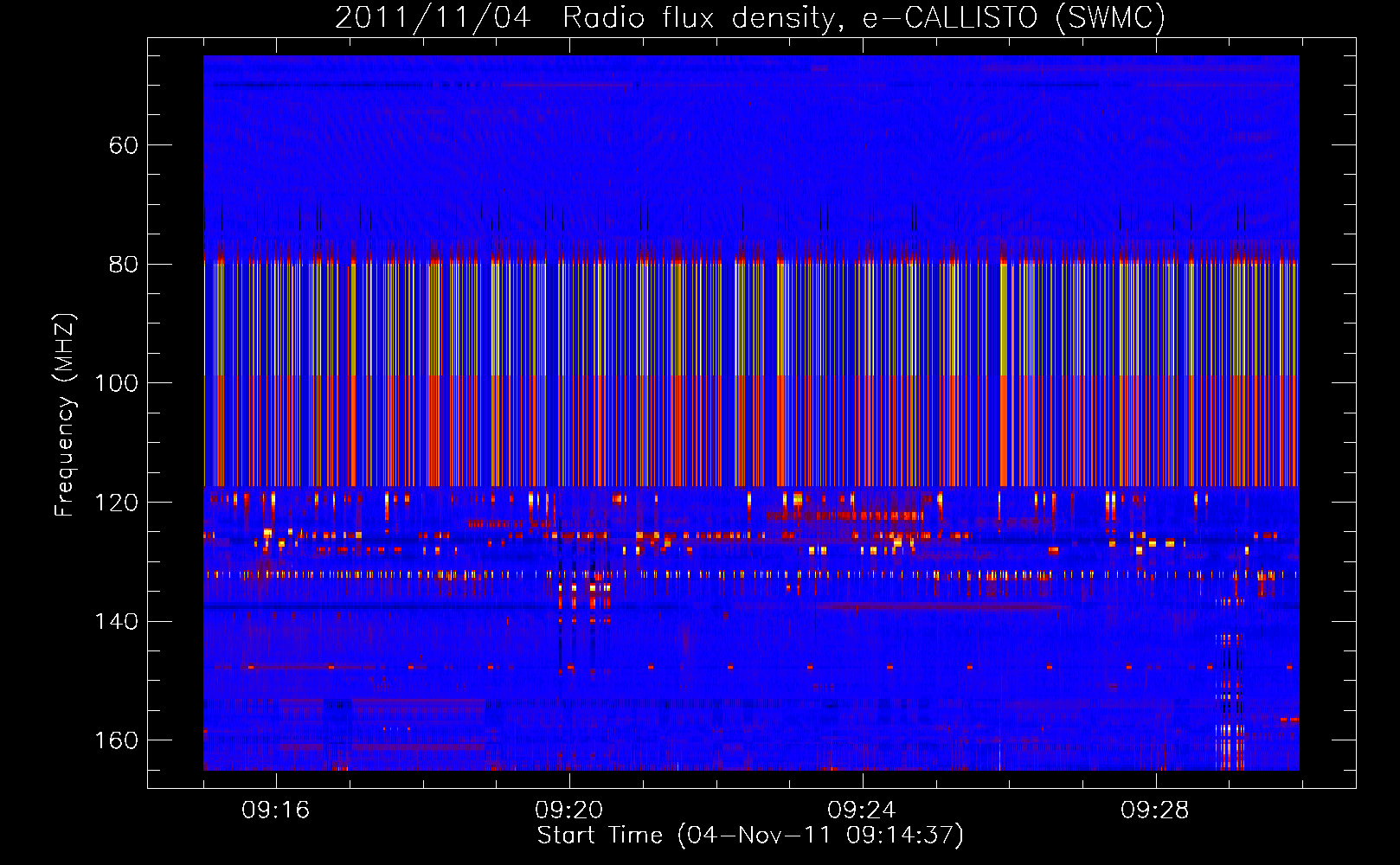Click the 60 frequency tick label
The image size is (1400, 865).
(x=124, y=145)
